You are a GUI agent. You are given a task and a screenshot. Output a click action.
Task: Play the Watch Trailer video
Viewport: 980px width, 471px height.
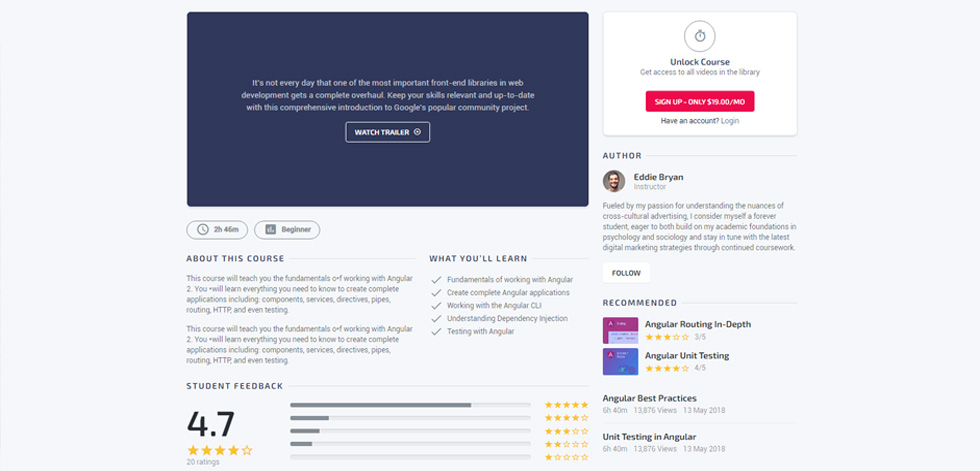388,132
